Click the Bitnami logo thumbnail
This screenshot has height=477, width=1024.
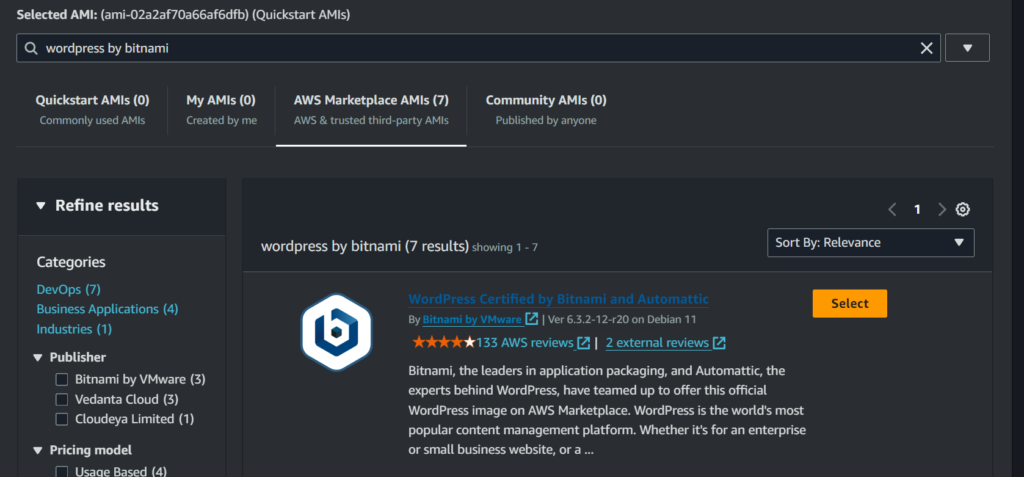336,332
